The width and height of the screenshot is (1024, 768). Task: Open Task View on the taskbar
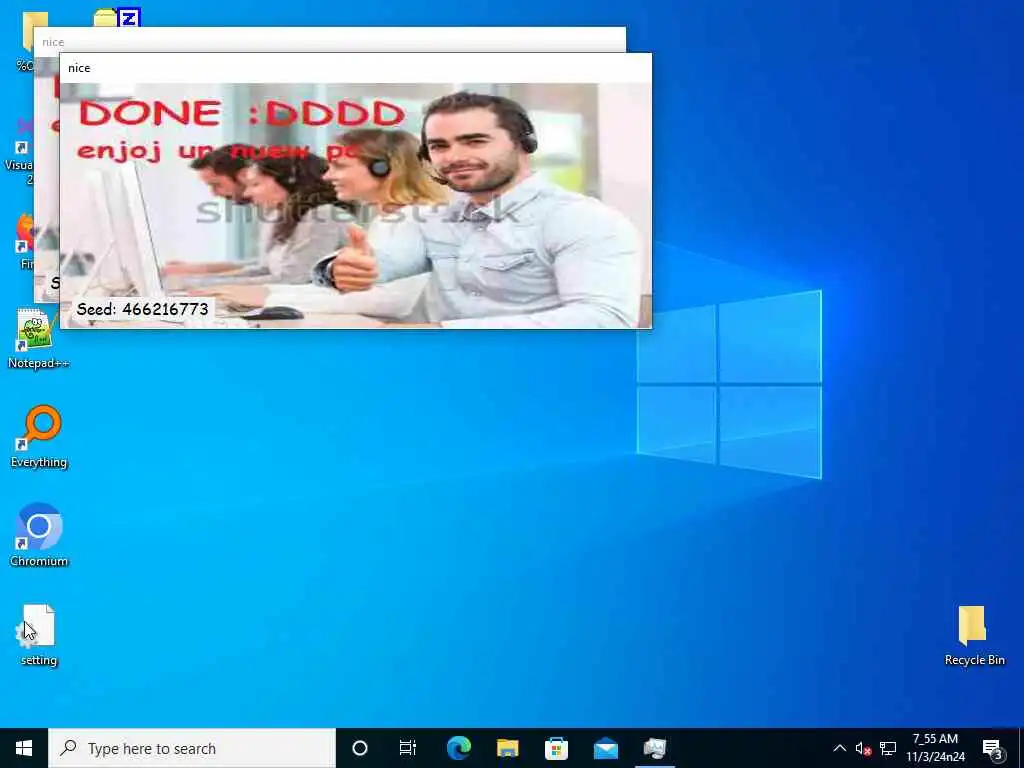408,748
